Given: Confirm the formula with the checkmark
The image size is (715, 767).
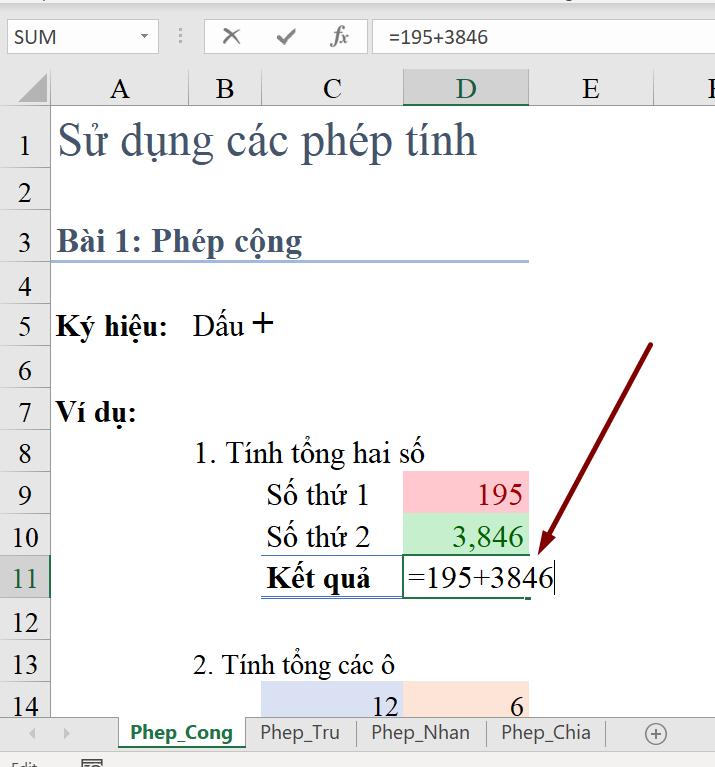Looking at the screenshot, I should 286,37.
